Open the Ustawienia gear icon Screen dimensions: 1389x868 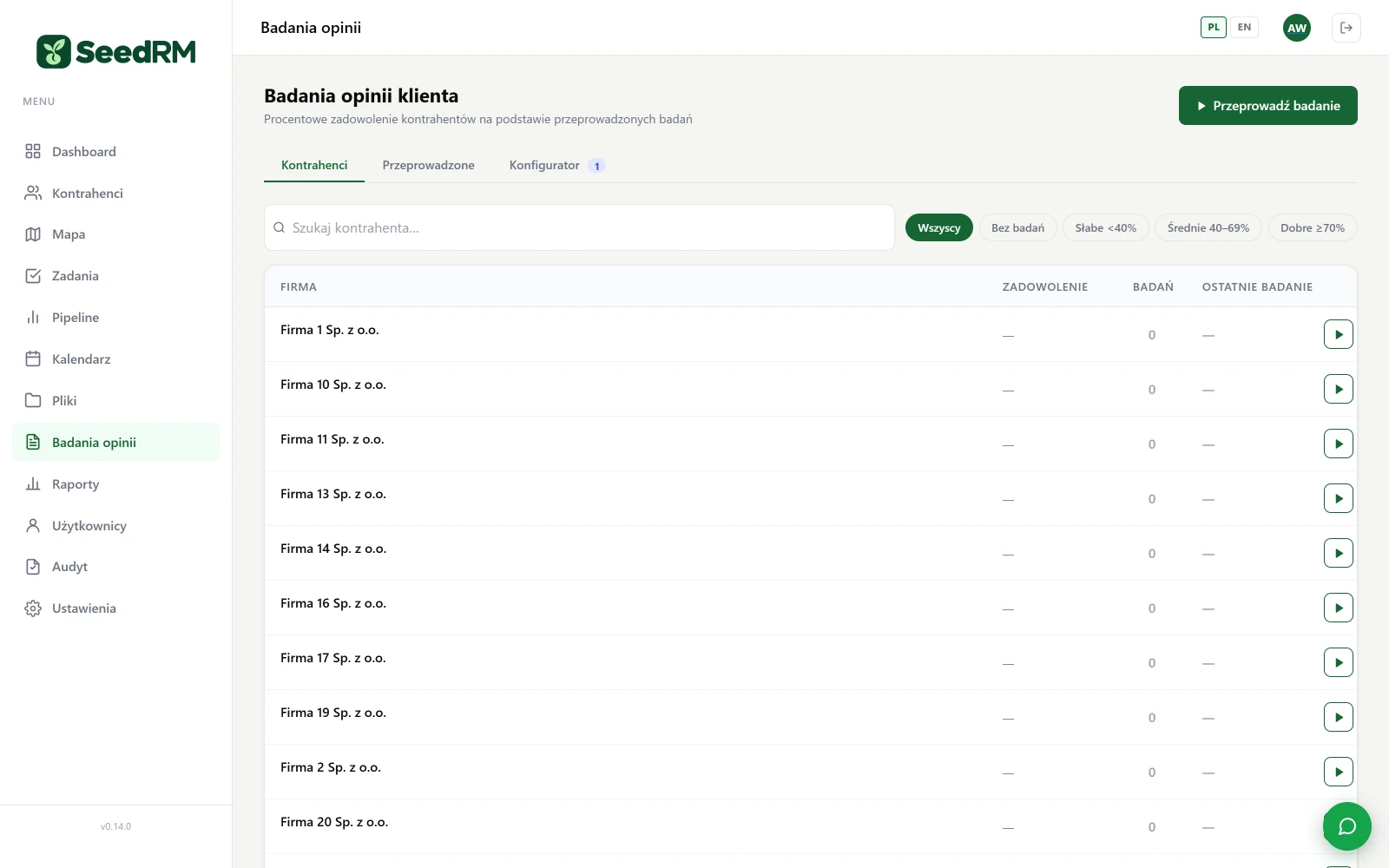pos(33,608)
